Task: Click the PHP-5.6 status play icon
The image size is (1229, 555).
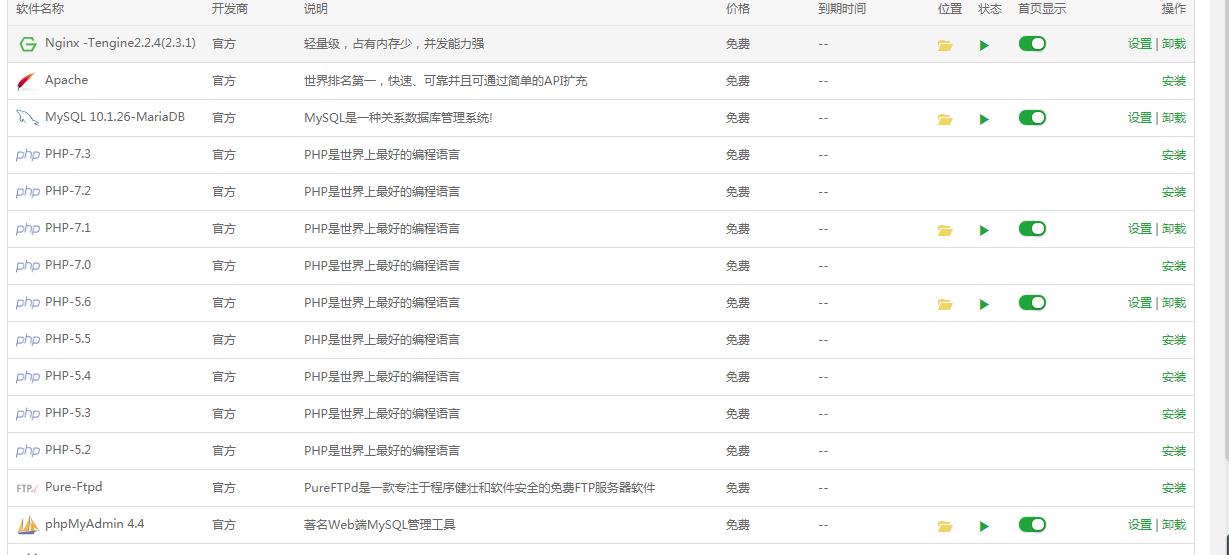Action: pos(984,304)
